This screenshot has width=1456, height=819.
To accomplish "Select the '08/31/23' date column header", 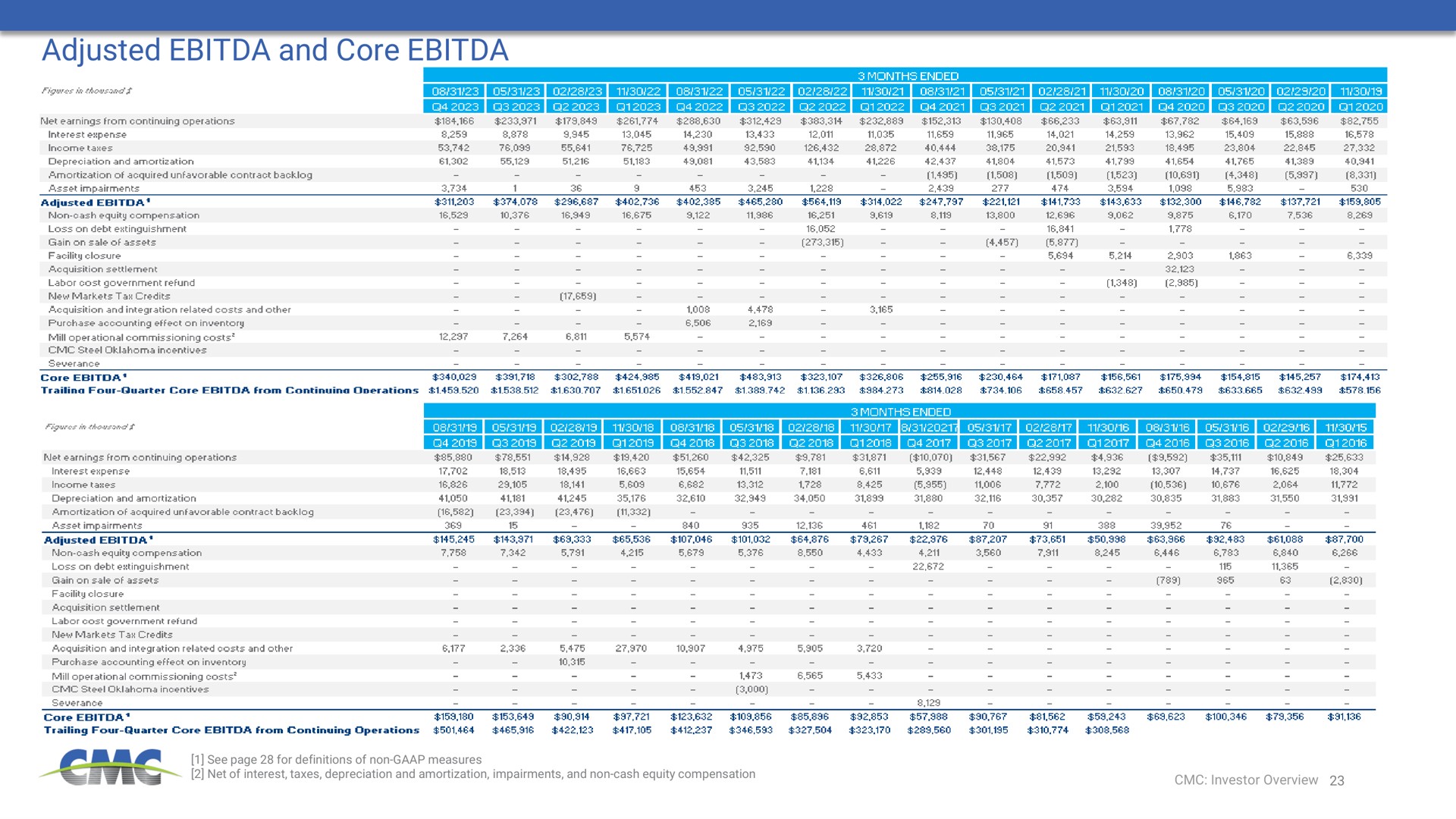I will 455,91.
